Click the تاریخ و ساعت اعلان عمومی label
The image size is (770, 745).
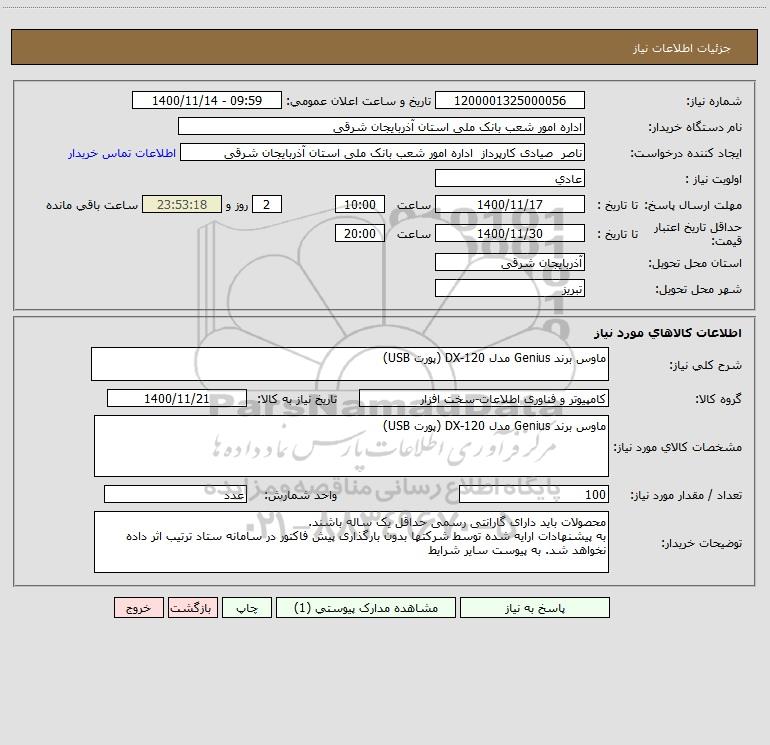click(359, 101)
